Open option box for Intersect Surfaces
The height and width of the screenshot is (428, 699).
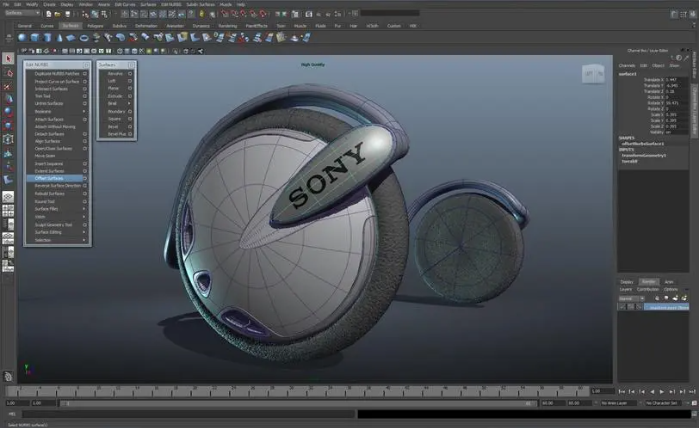coord(85,89)
